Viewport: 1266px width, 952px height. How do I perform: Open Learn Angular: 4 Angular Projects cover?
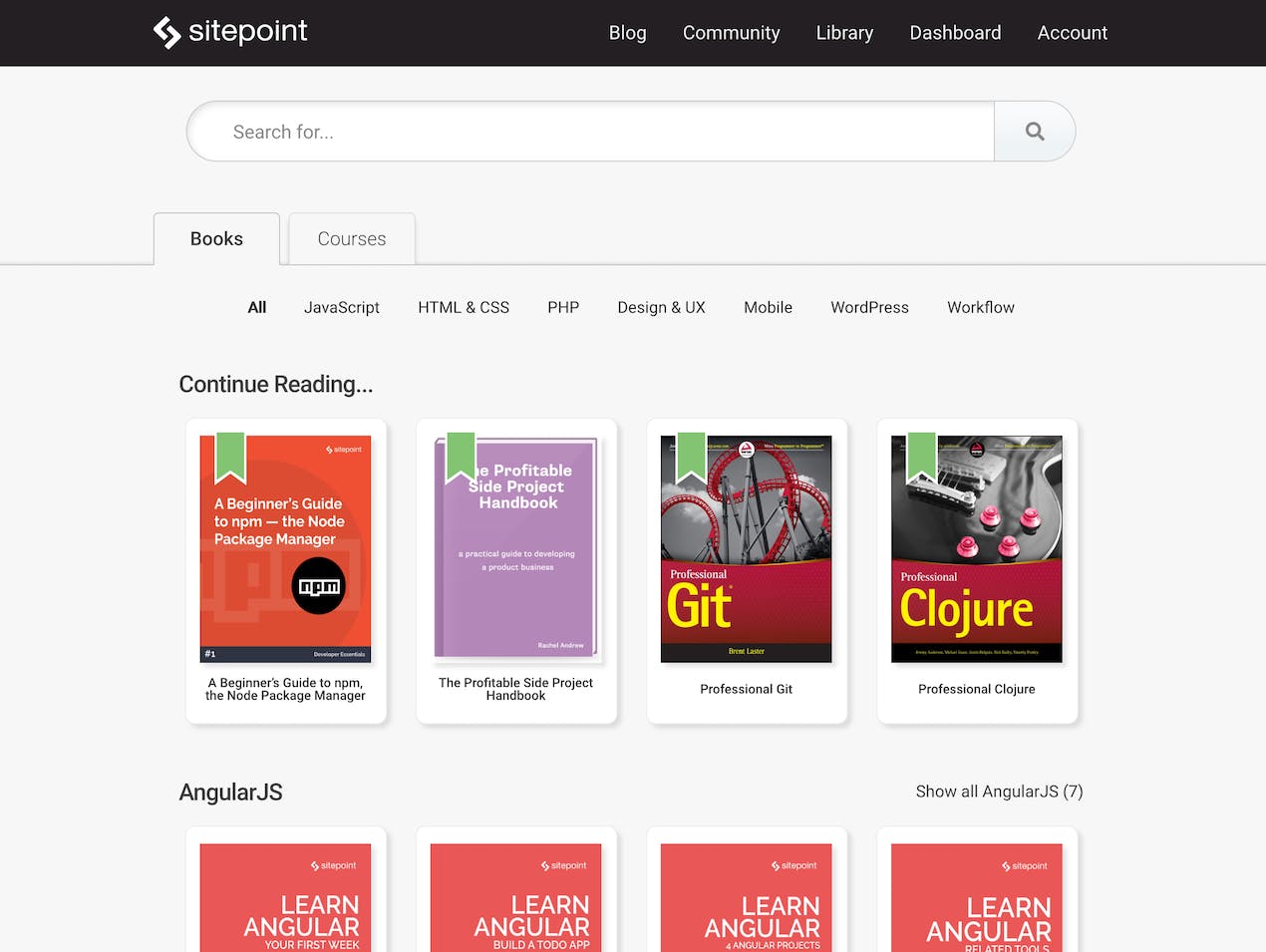(747, 898)
